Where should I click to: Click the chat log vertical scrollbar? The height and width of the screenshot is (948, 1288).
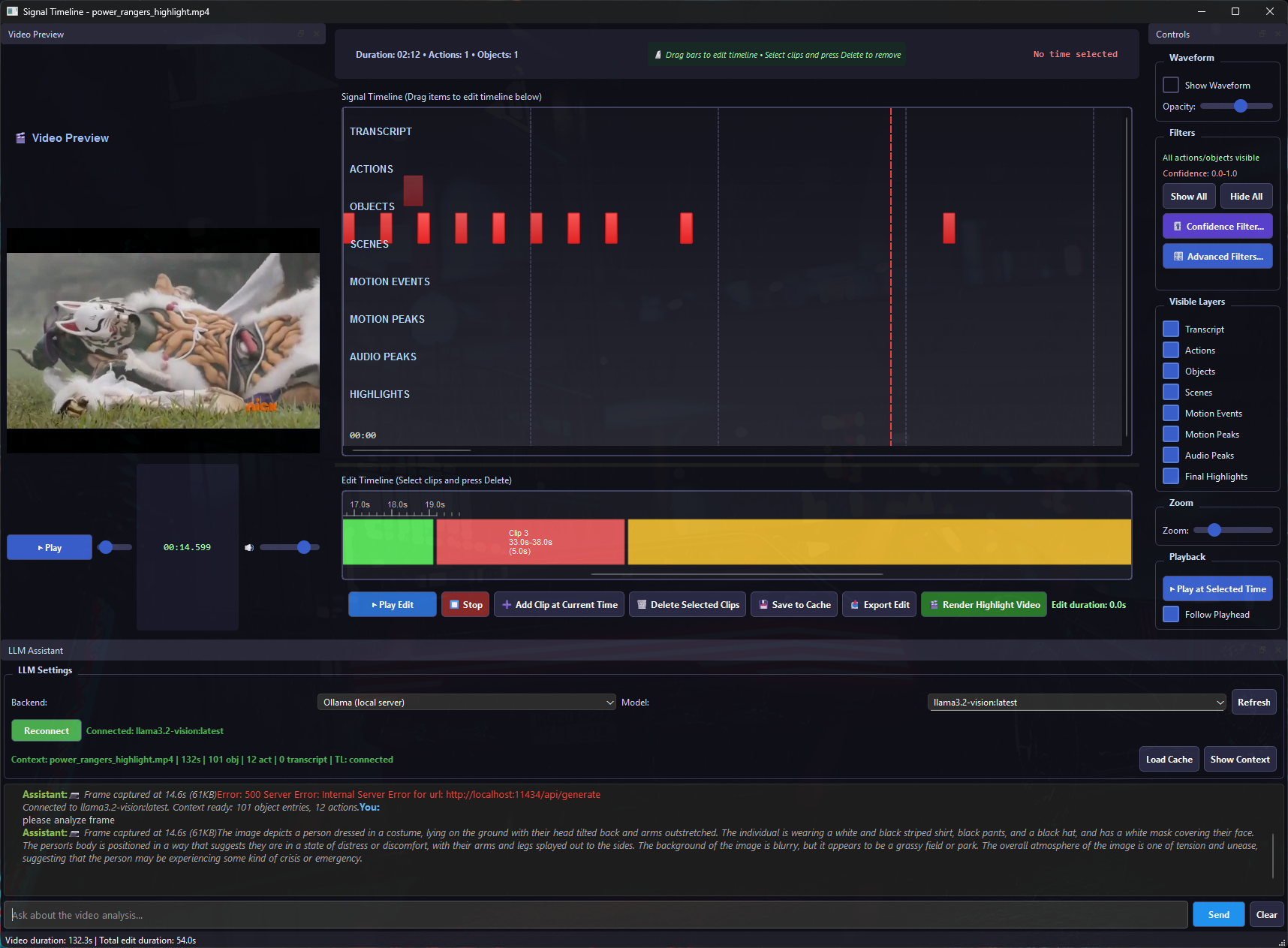click(x=1273, y=855)
